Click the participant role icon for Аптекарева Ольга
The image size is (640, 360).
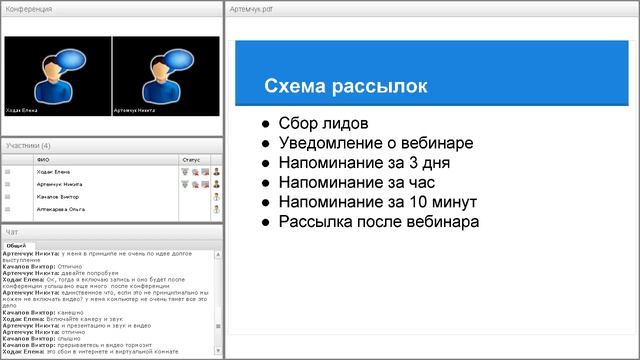(x=217, y=209)
